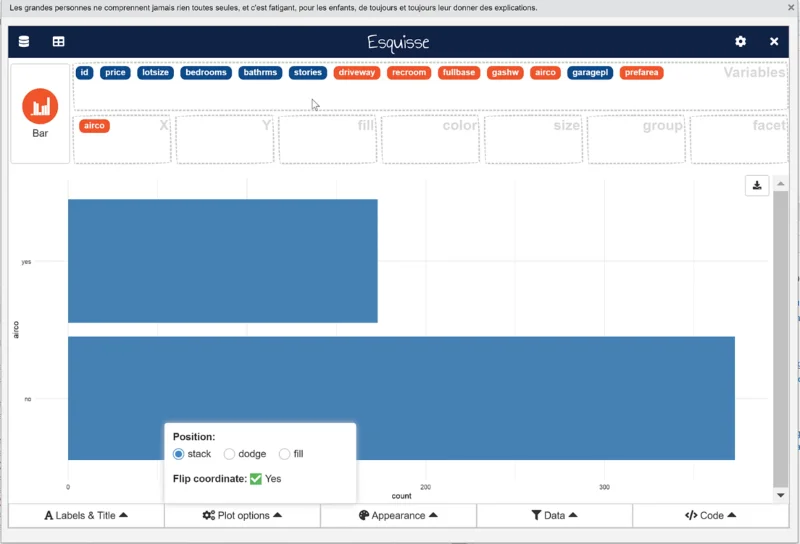Screen dimensions: 800x544
Task: Click the airco badge in X dropzone
Action: click(94, 126)
